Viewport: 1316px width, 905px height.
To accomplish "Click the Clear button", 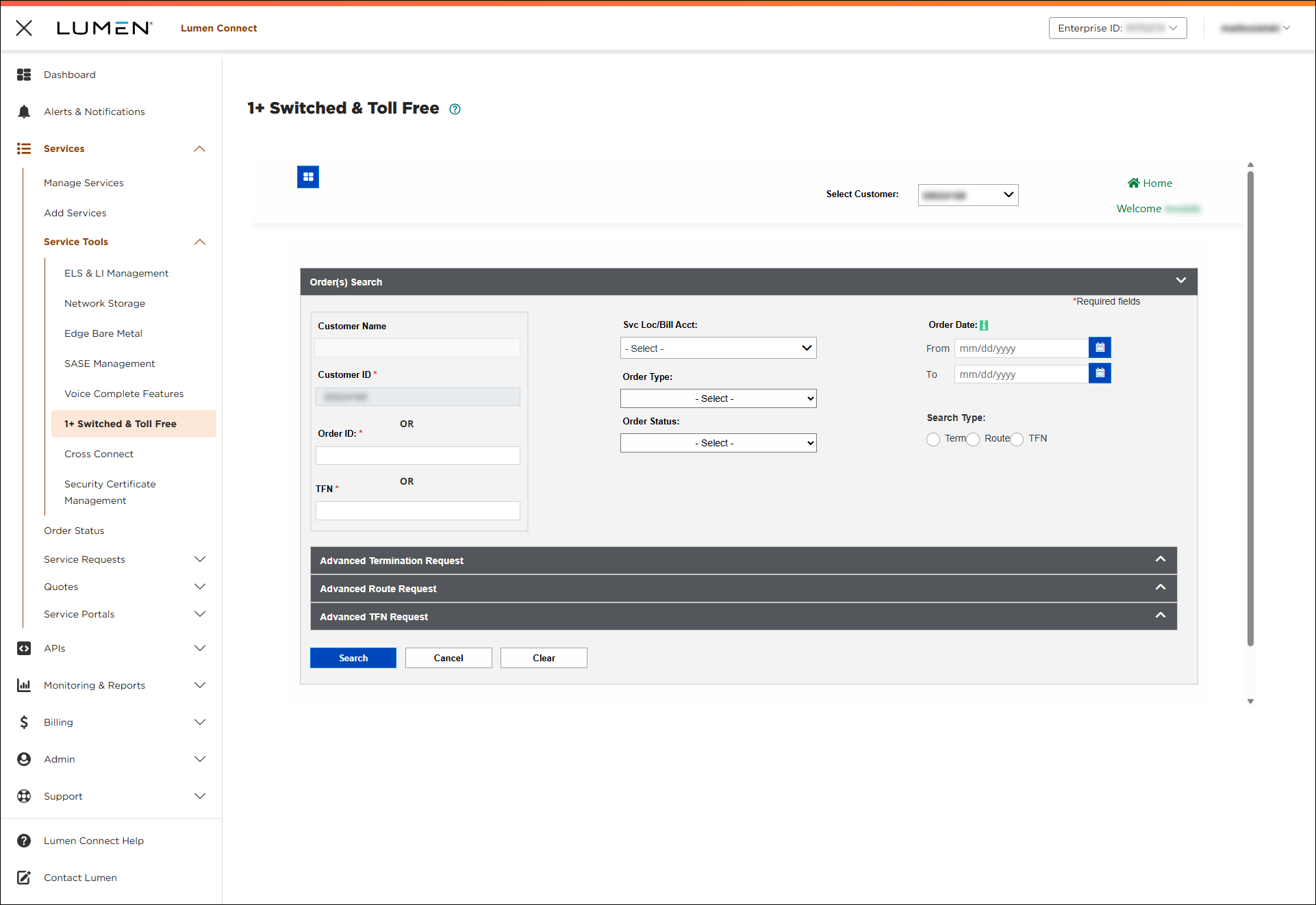I will [544, 658].
